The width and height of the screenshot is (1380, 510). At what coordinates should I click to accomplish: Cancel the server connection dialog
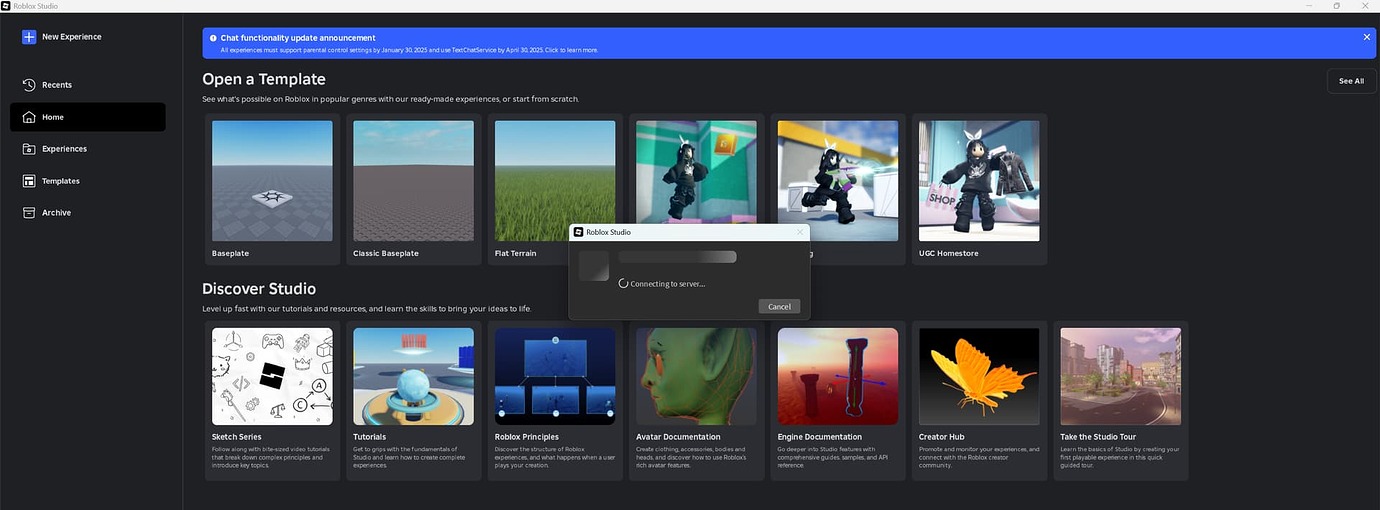(x=779, y=306)
